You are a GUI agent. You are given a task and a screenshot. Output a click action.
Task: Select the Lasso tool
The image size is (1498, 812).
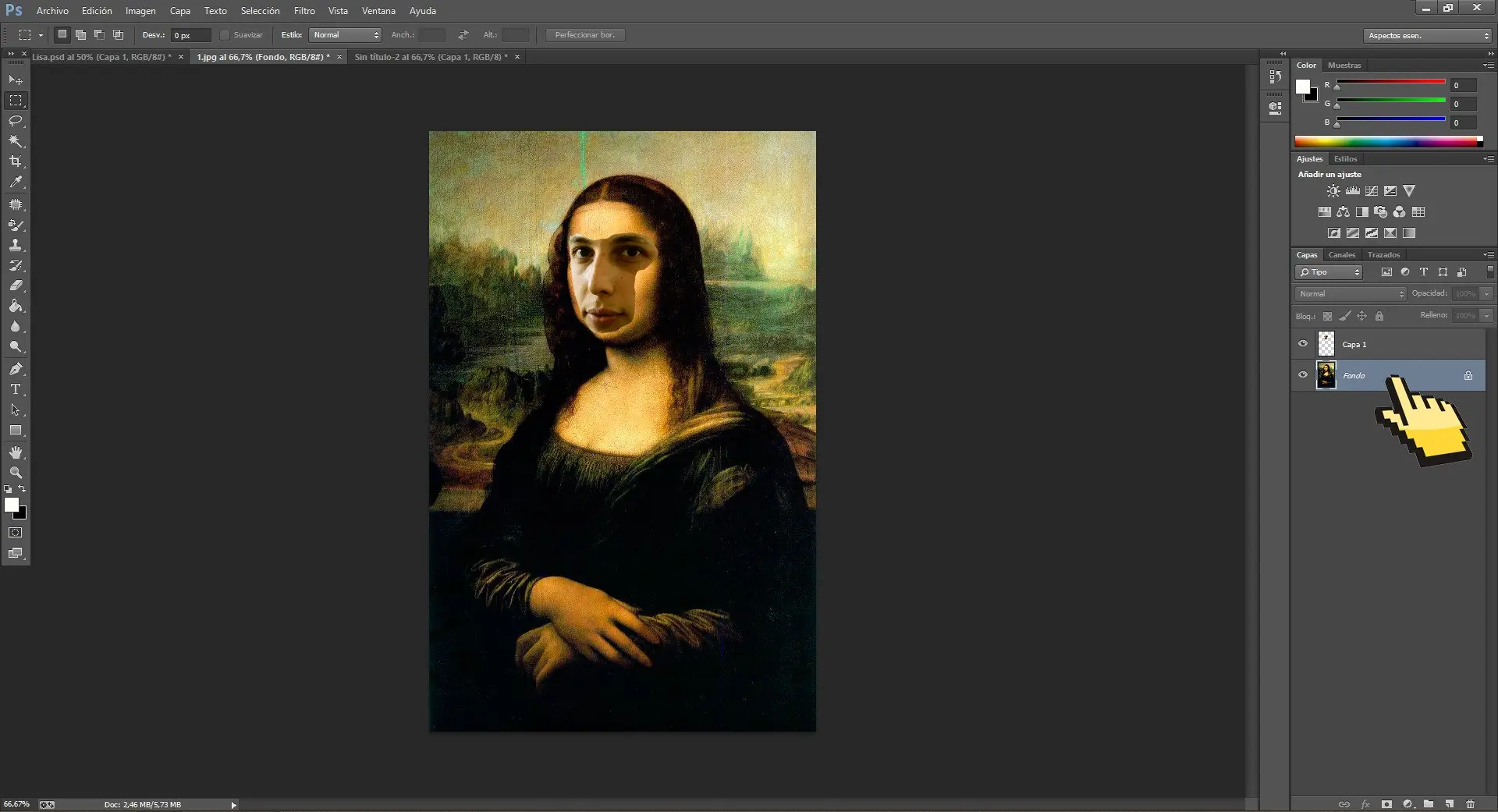(16, 121)
